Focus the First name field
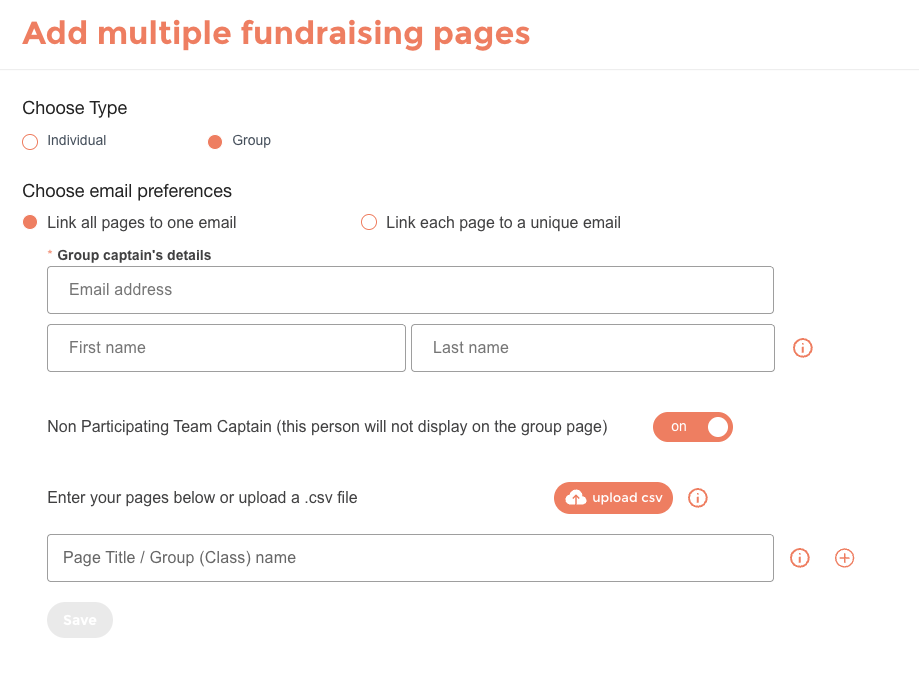Image resolution: width=919 pixels, height=677 pixels. click(226, 348)
